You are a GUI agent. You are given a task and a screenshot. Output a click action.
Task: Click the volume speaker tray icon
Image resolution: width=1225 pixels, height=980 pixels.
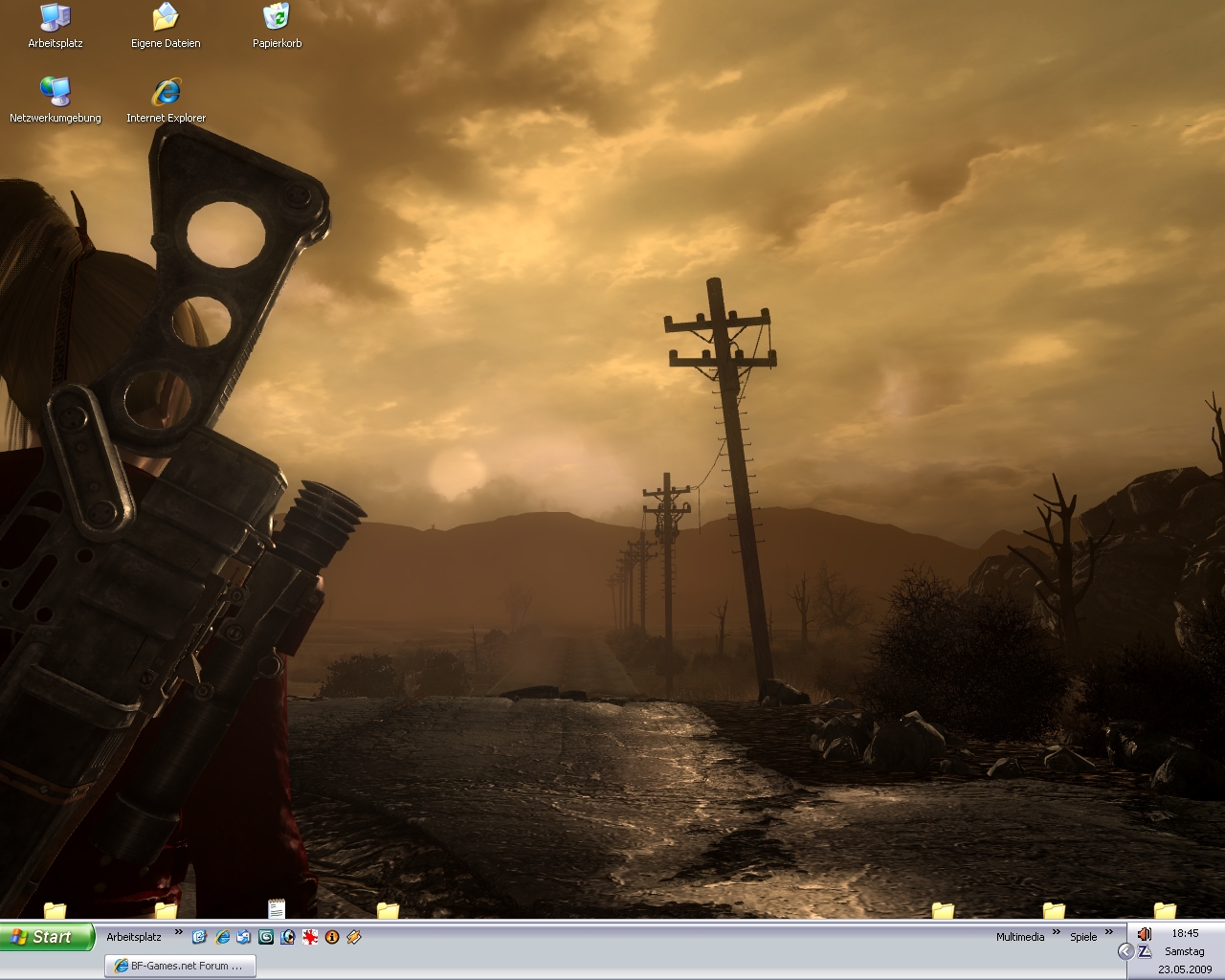click(1145, 933)
